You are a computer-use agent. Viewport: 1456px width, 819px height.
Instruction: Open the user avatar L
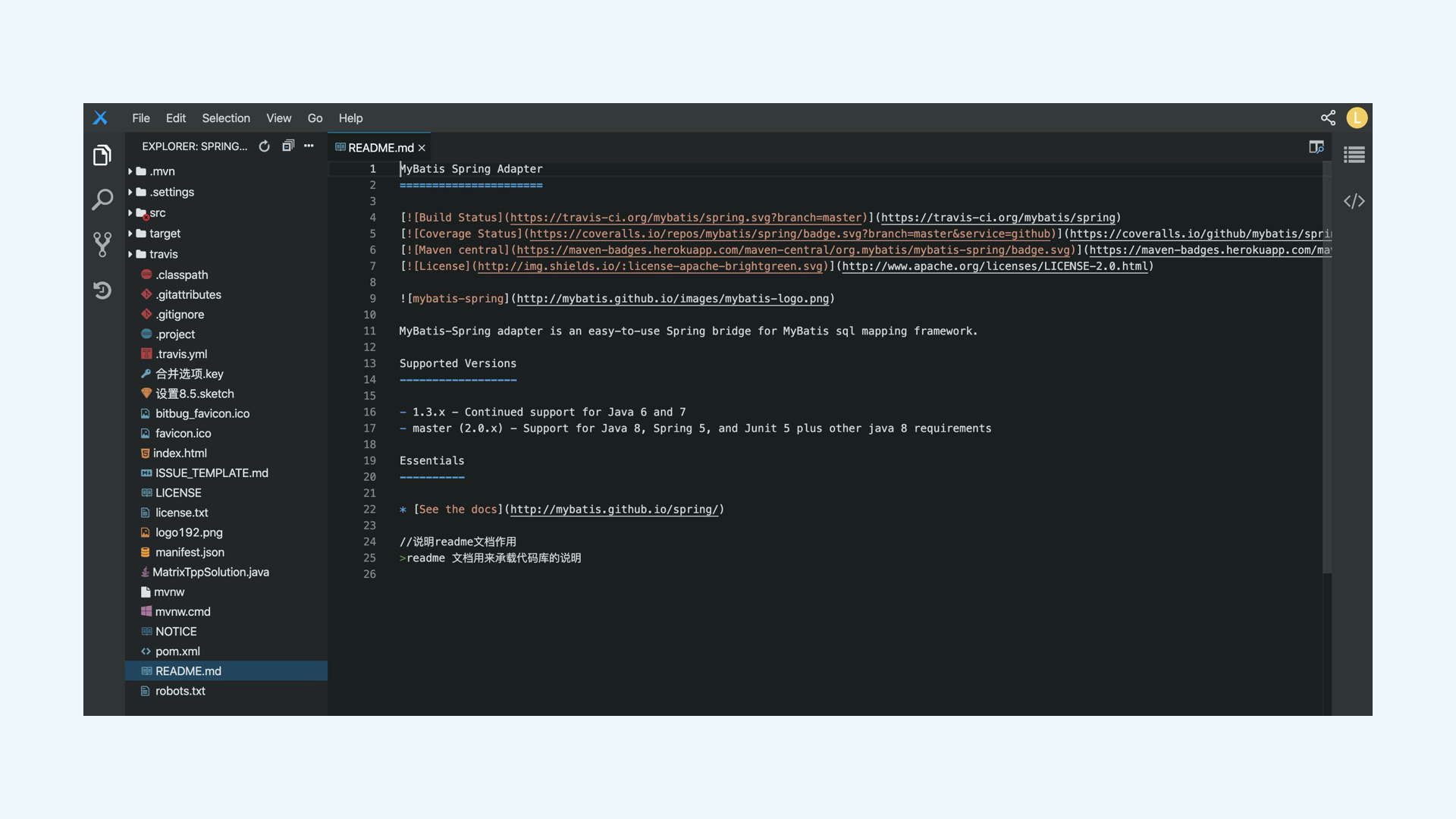[x=1357, y=118]
